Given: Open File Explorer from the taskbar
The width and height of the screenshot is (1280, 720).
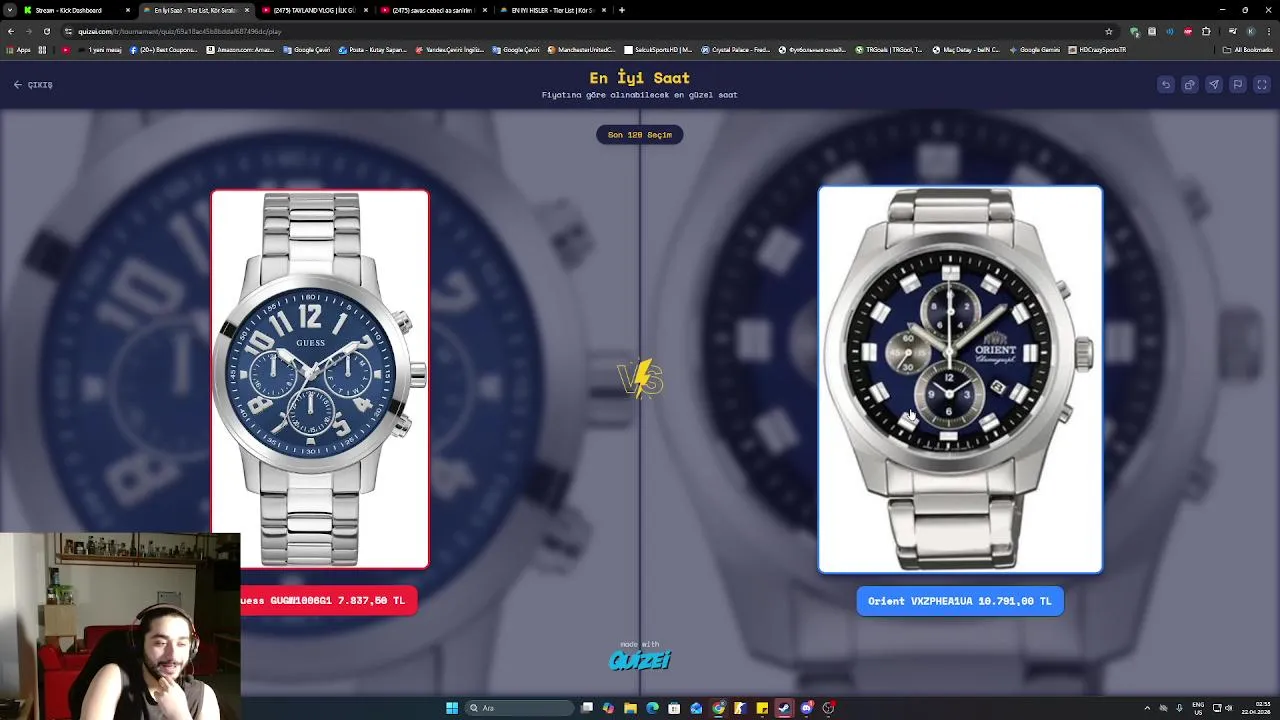Looking at the screenshot, I should coord(630,708).
